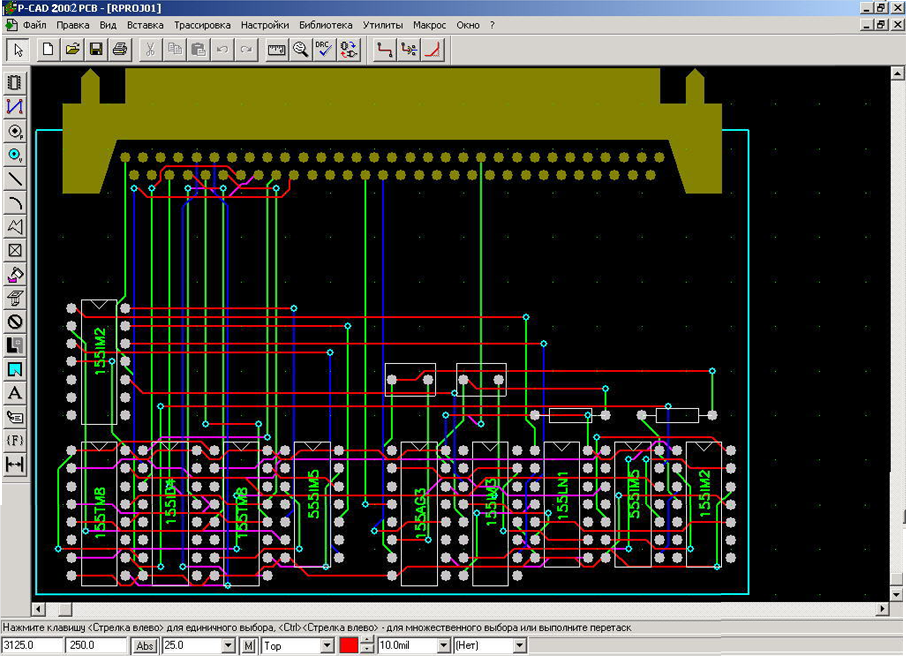This screenshot has width=906, height=656.
Task: Run the DRC design rule check
Action: click(x=324, y=50)
